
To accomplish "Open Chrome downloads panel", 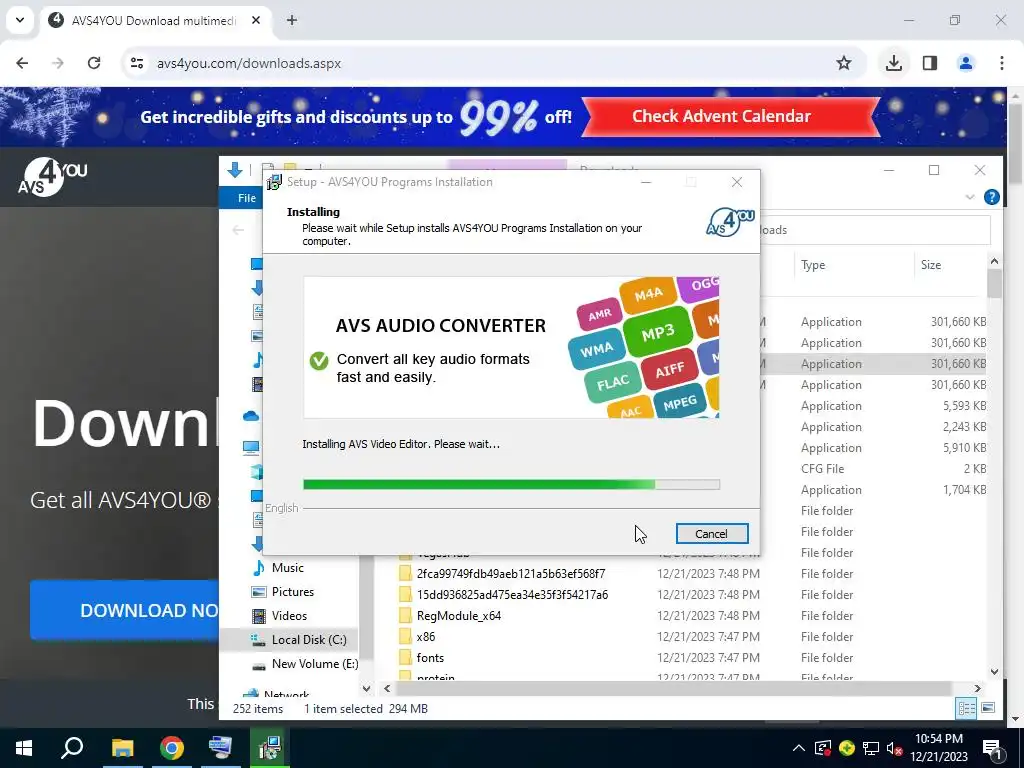I will pos(893,63).
